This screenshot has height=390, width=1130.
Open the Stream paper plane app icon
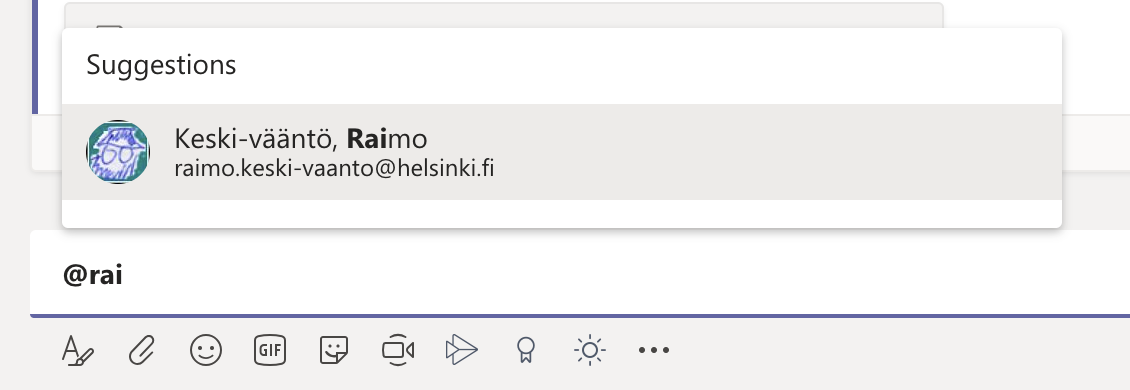click(461, 350)
